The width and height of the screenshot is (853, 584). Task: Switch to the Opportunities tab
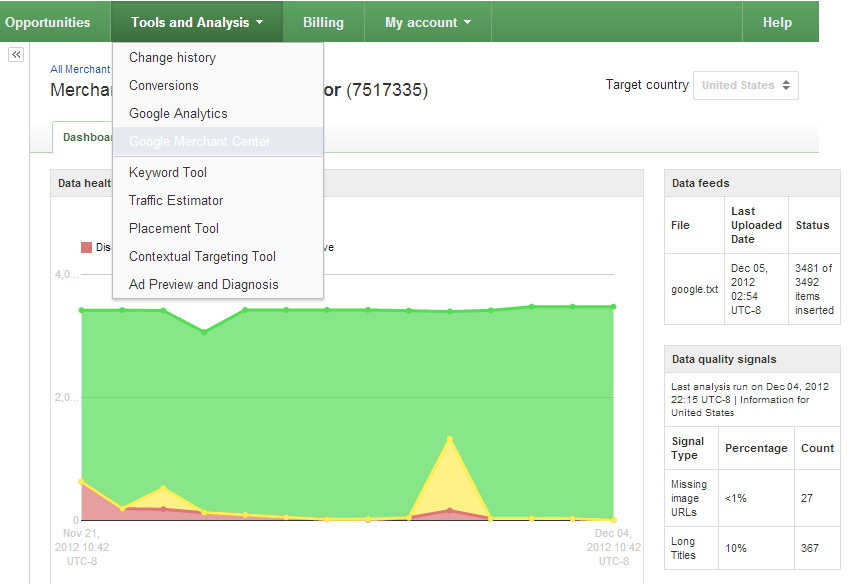47,22
